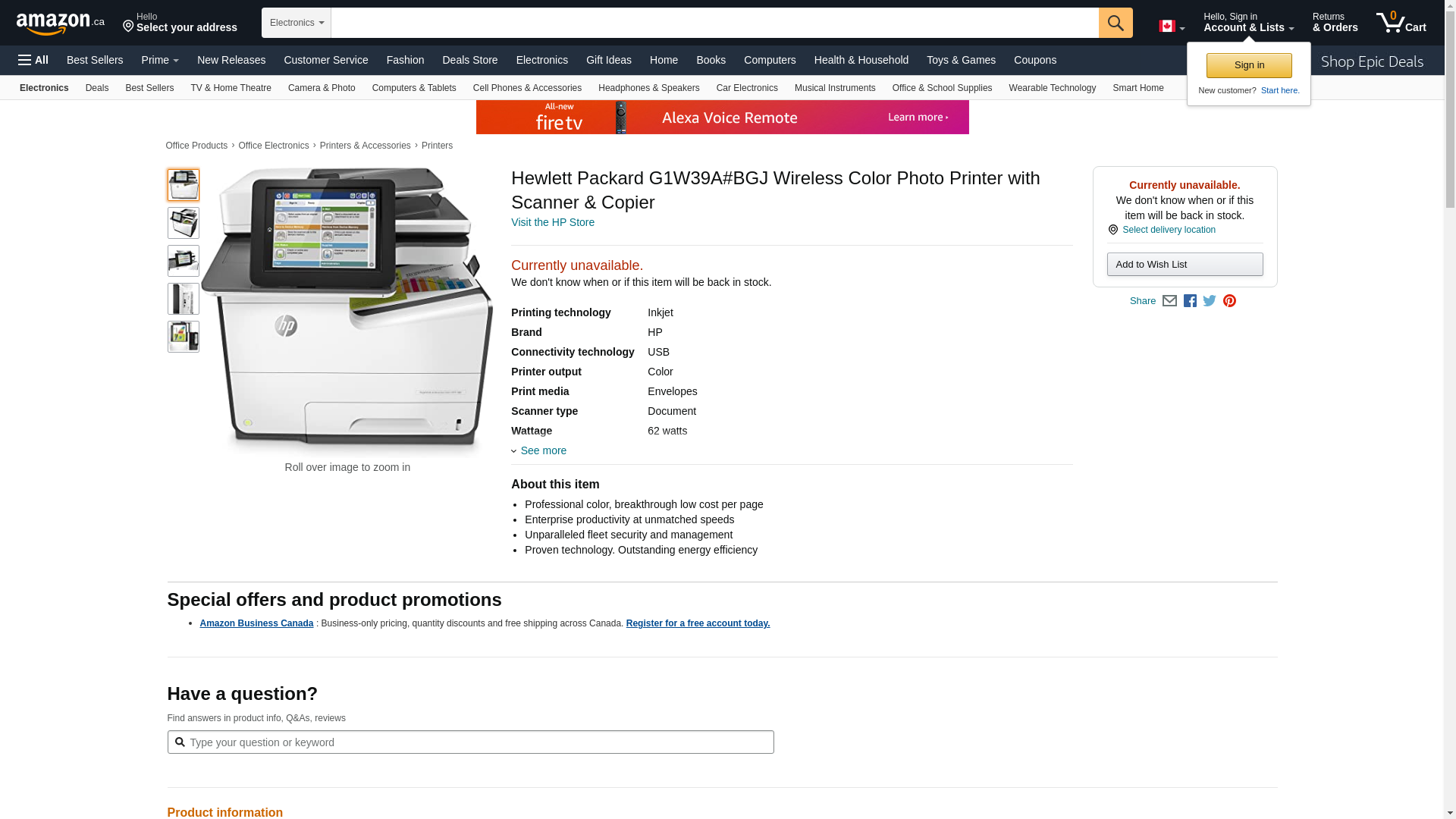Screen dimensions: 1456x819
Task: Select the second product thumbnail
Action: point(184,223)
